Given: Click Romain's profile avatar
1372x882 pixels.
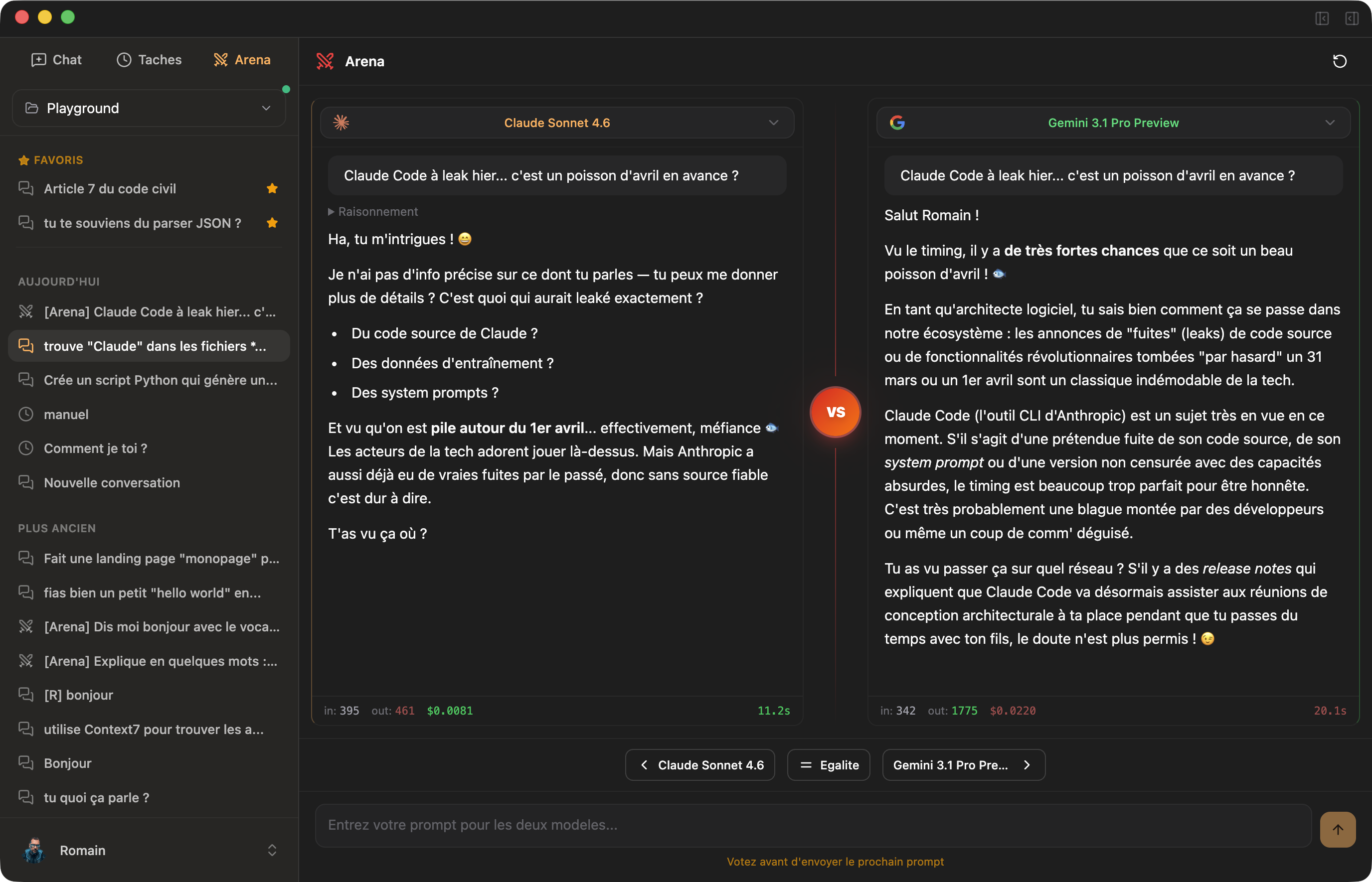Looking at the screenshot, I should (34, 850).
